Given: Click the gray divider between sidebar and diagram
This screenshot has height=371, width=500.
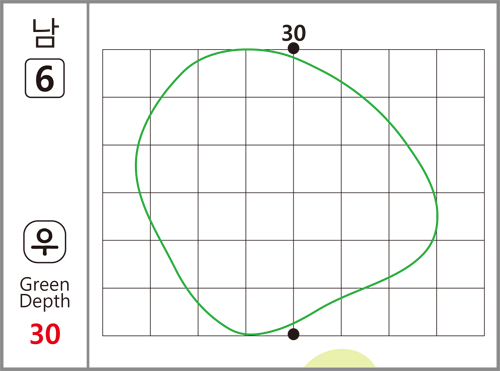Looking at the screenshot, I should click(88, 185).
